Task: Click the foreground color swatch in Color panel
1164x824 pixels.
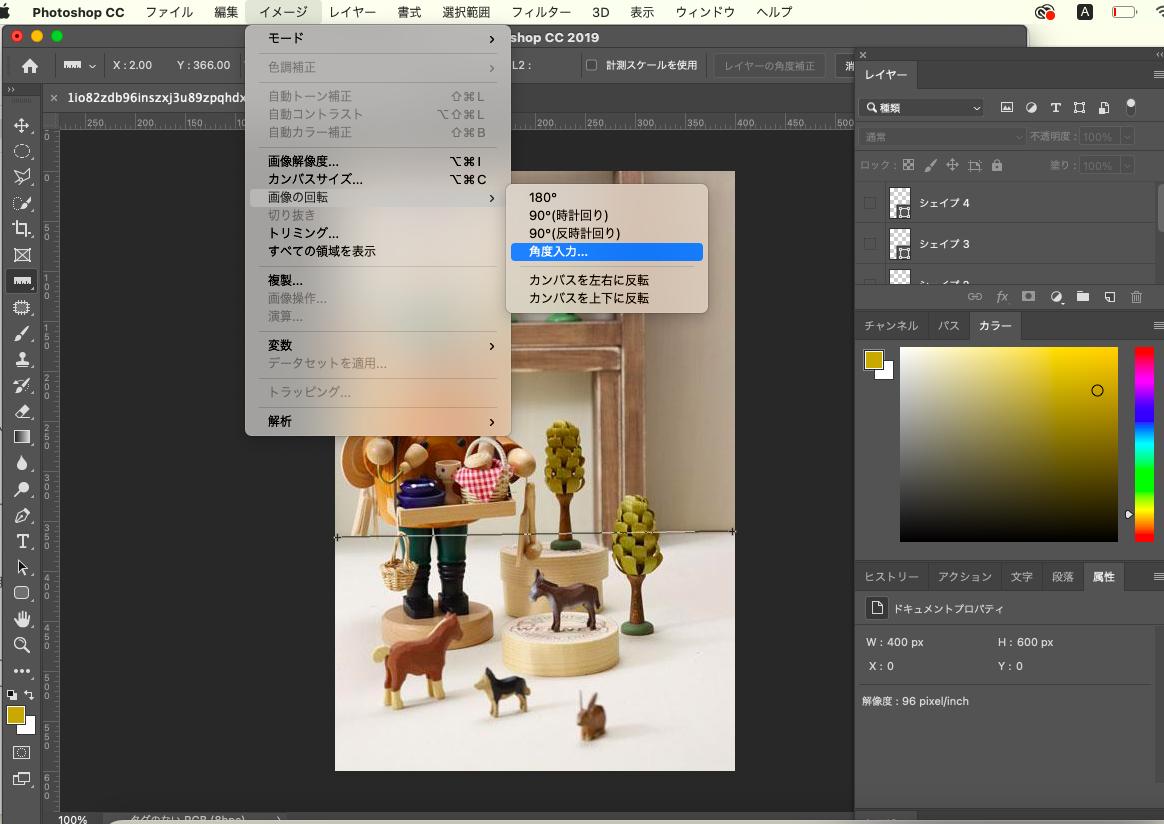Action: pyautogui.click(x=874, y=360)
